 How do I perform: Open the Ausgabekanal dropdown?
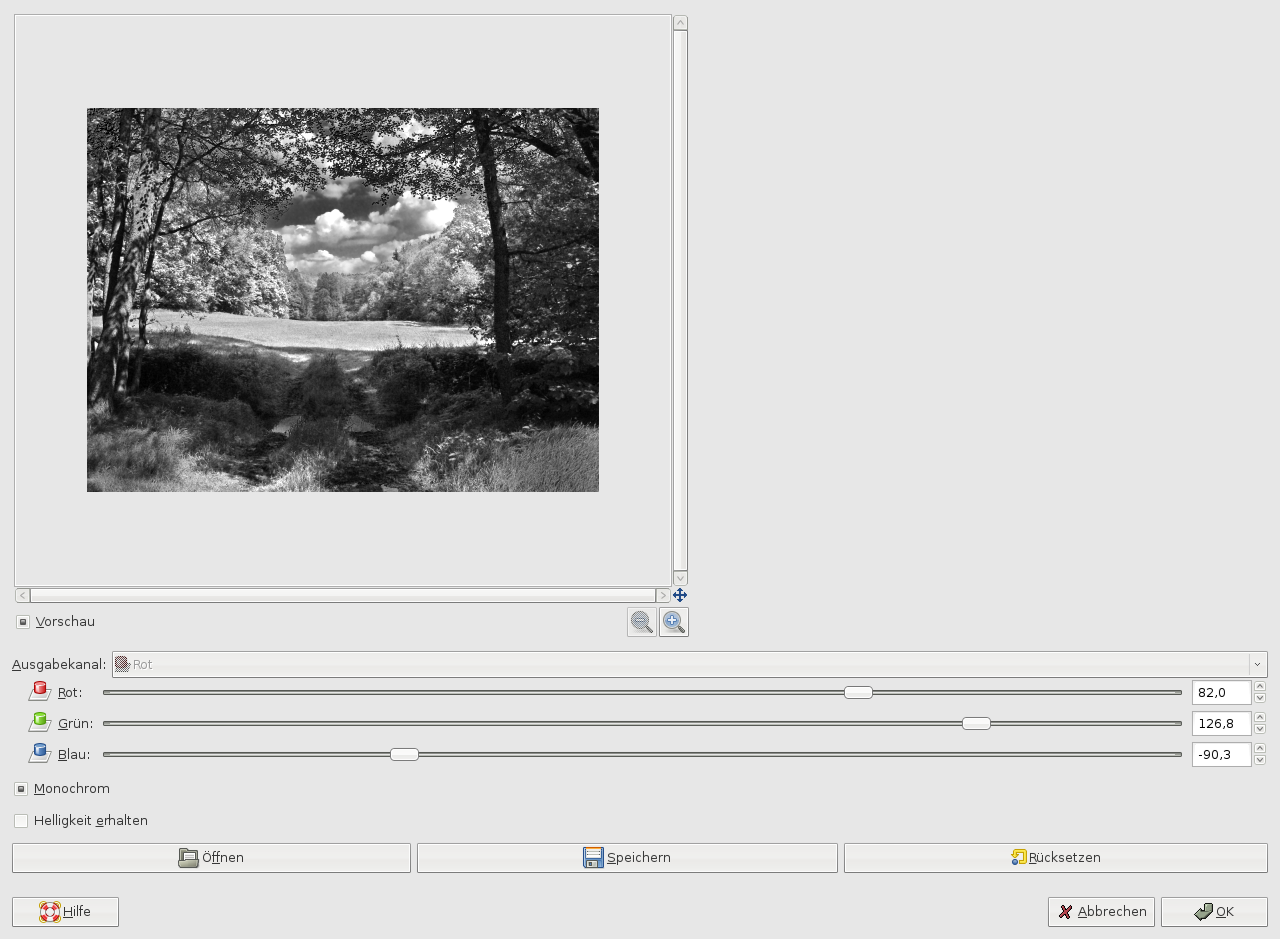pyautogui.click(x=689, y=664)
